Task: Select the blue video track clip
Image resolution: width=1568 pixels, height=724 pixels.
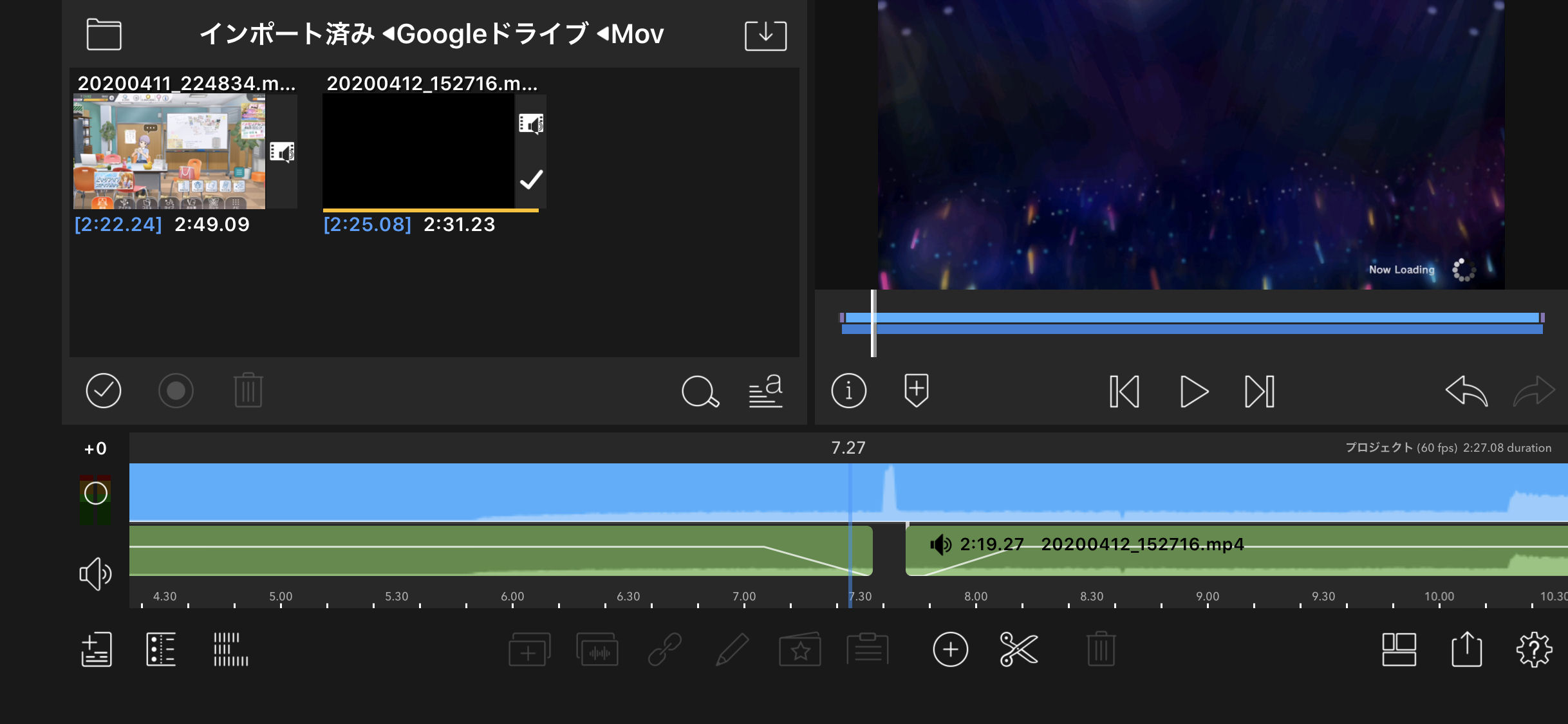Action: [x=848, y=492]
